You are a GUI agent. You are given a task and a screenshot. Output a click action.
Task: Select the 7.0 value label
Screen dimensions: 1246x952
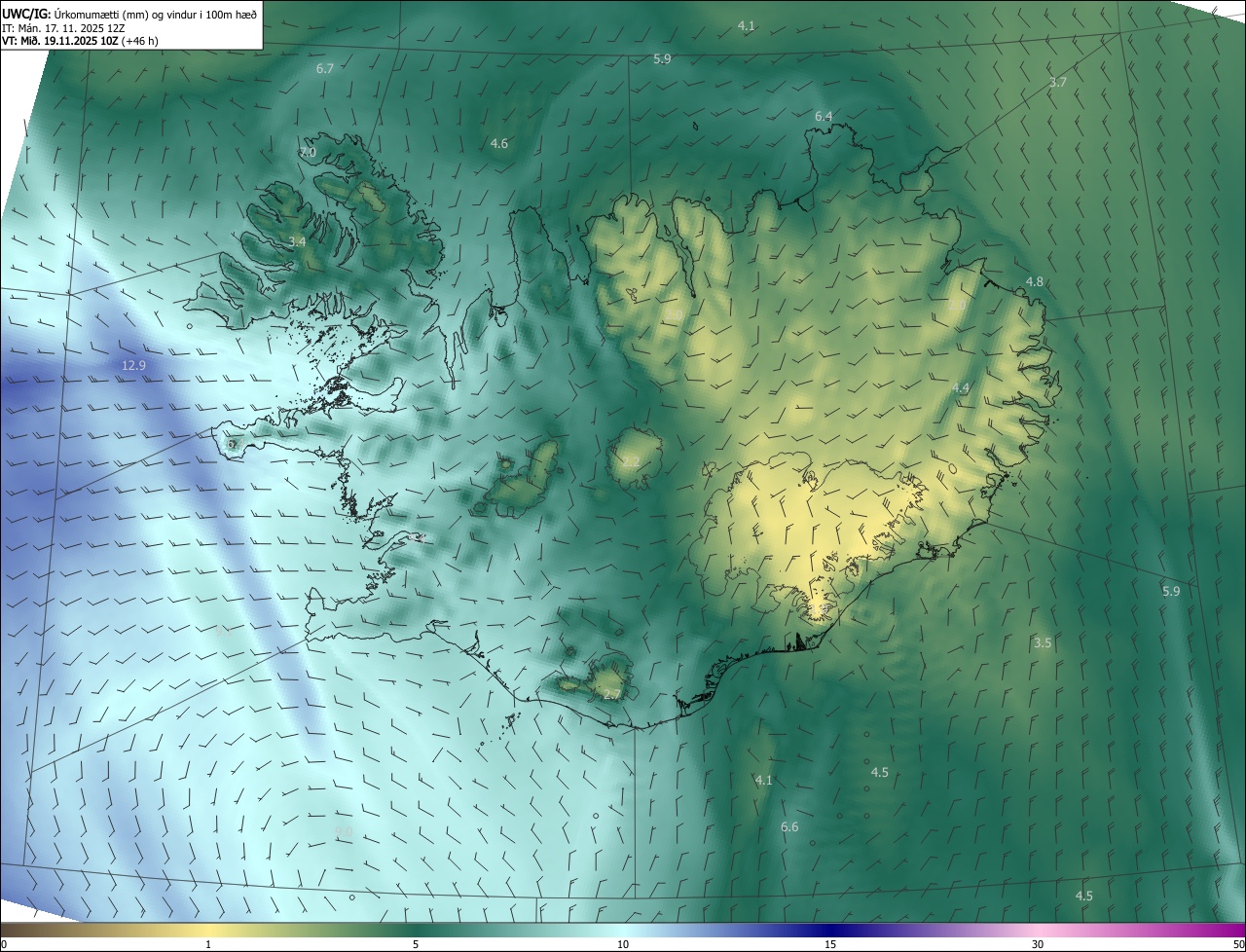[308, 153]
